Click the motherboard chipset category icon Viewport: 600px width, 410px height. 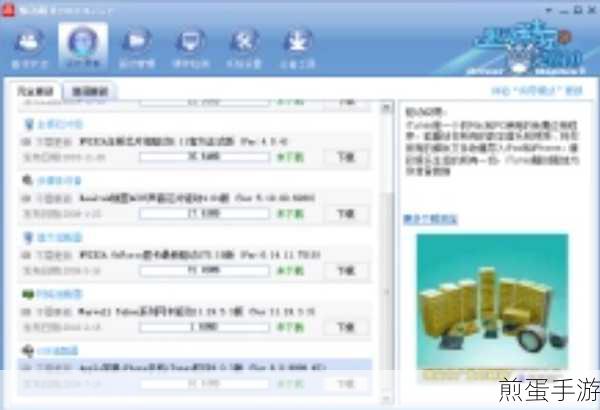point(29,124)
